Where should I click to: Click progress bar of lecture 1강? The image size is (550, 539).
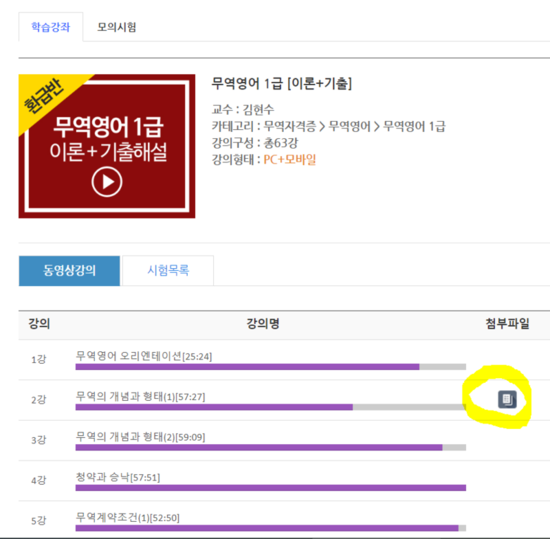271,367
